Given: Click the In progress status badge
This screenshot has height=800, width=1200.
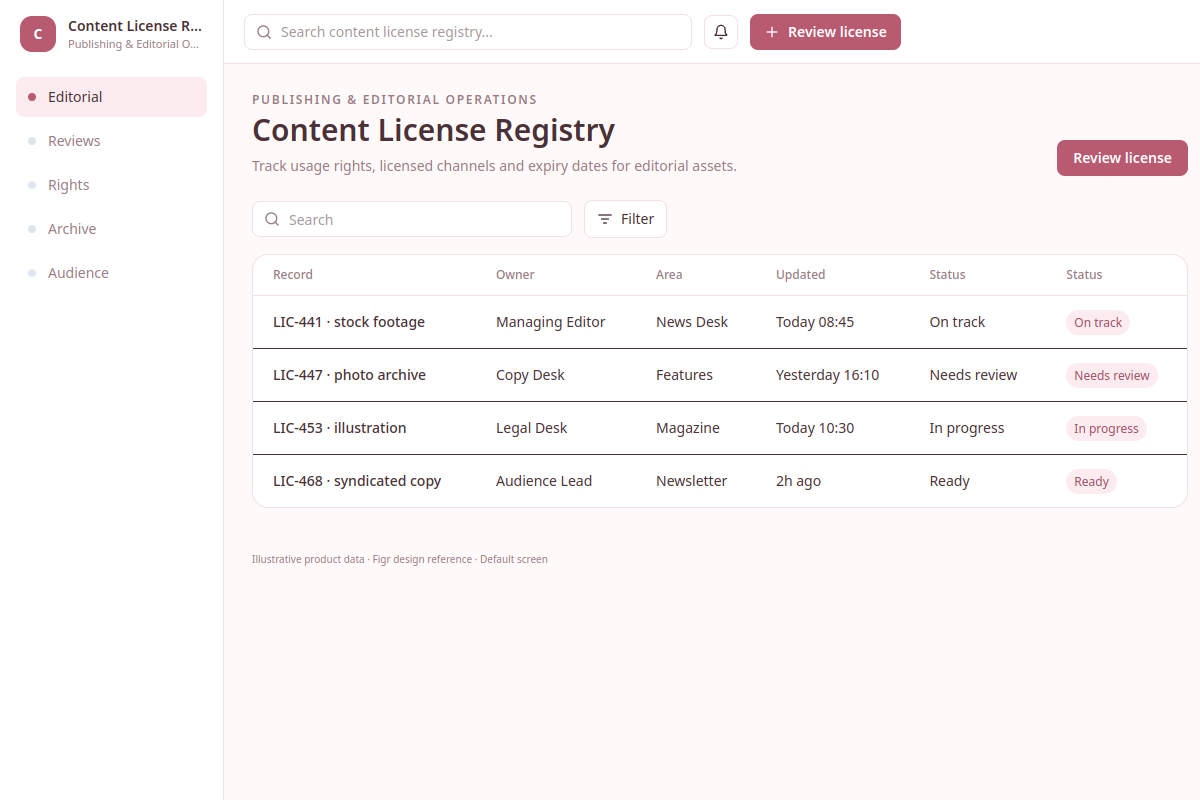Looking at the screenshot, I should tap(1106, 428).
